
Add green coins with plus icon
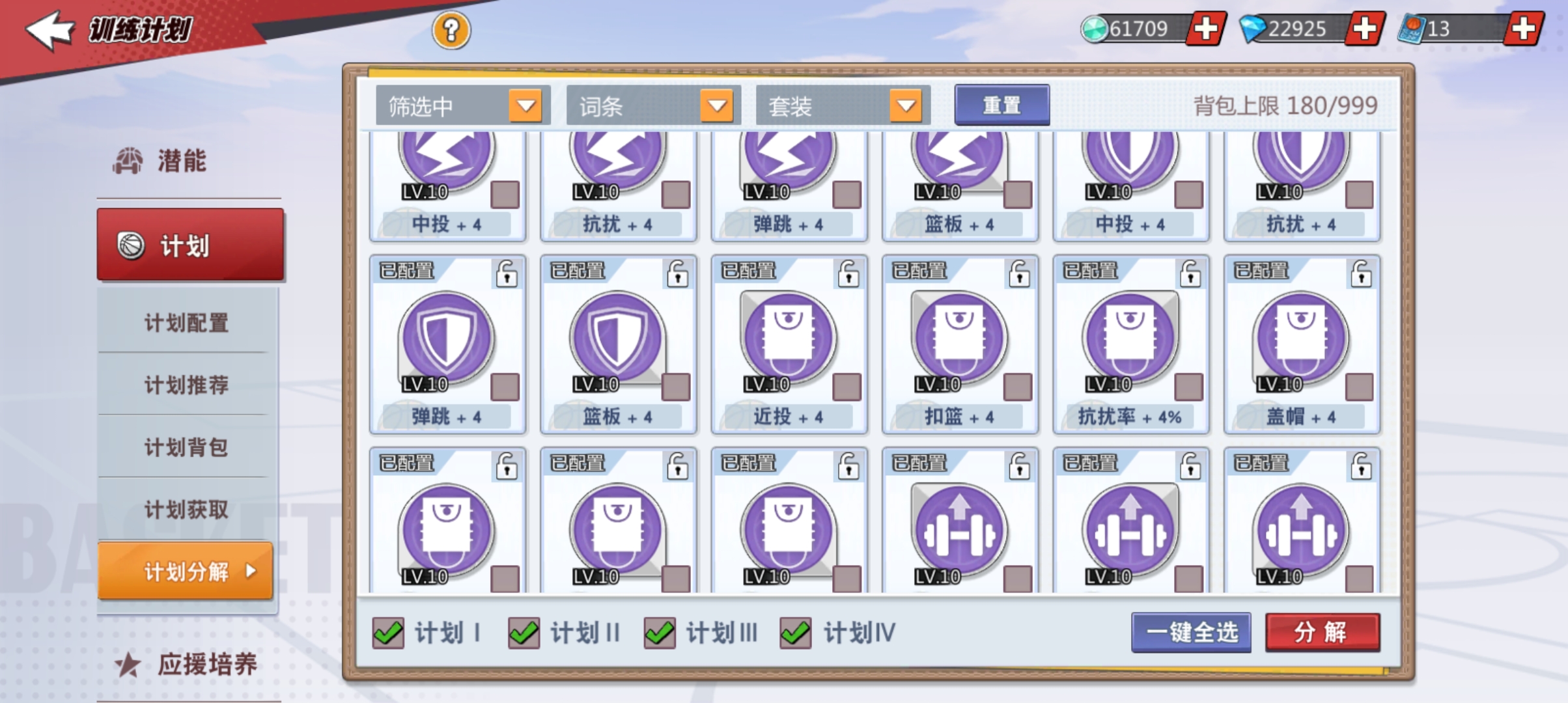pos(1205,29)
